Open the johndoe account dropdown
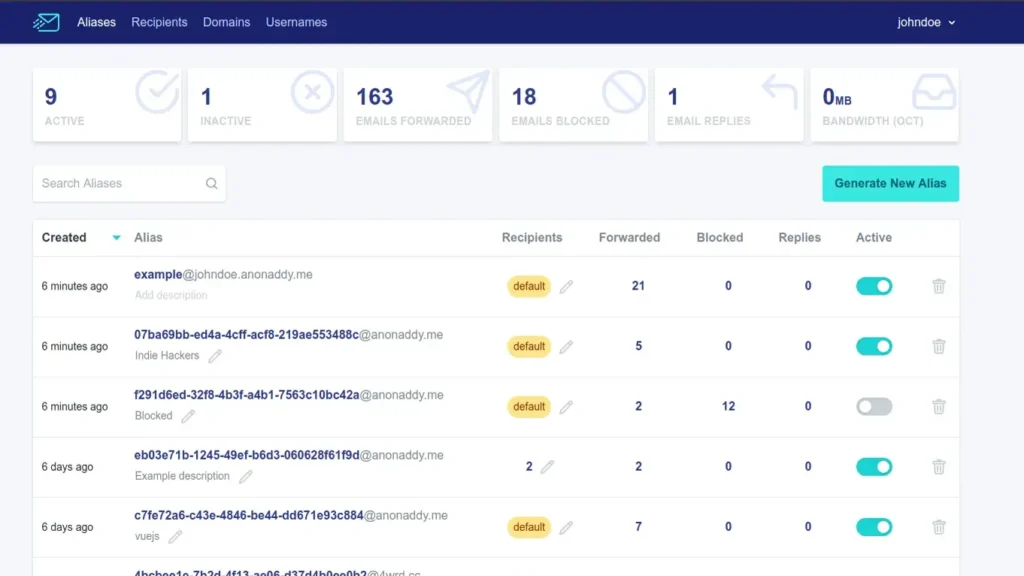This screenshot has width=1024, height=576. (926, 22)
